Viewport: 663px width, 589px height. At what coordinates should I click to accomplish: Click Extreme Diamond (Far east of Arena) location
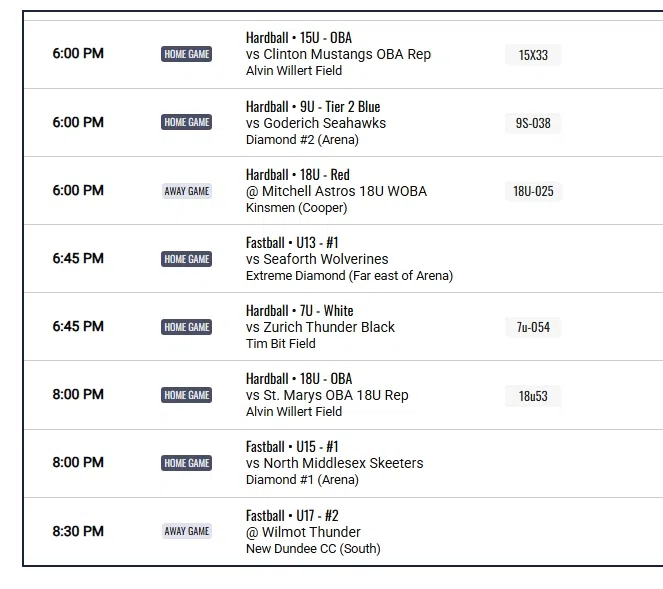point(349,276)
